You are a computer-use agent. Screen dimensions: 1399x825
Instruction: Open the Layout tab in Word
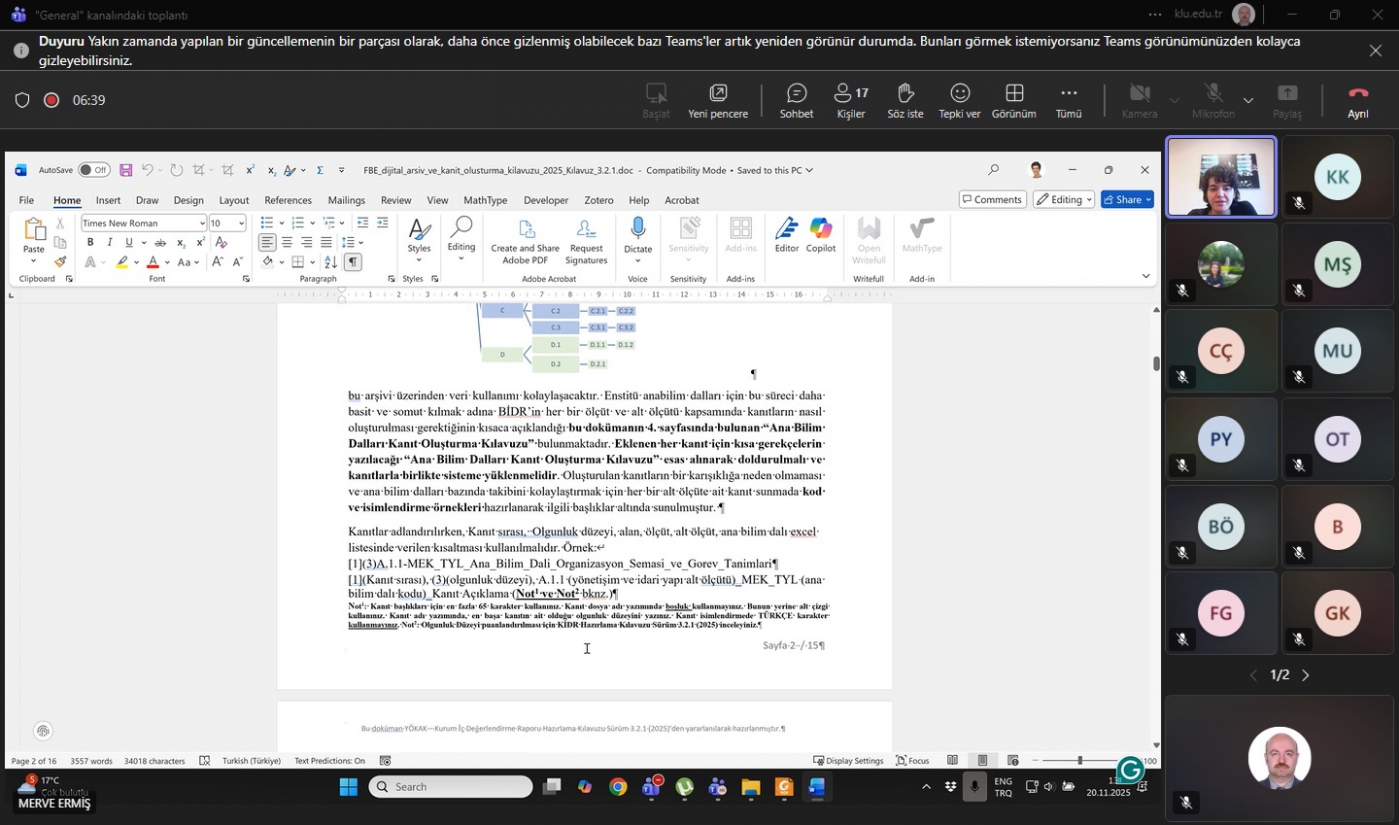point(233,200)
